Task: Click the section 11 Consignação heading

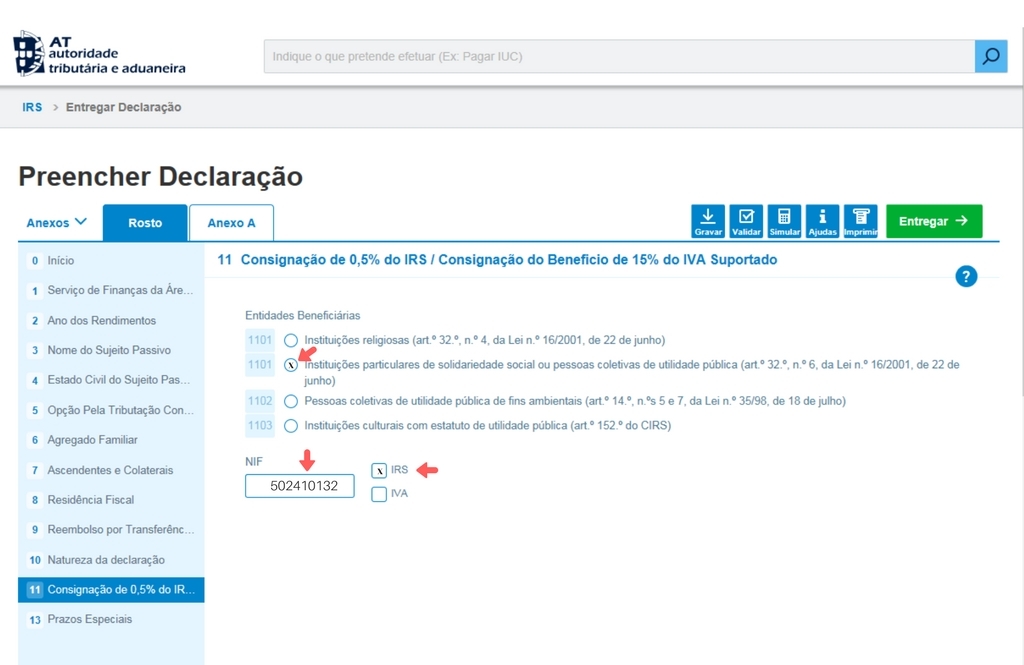Action: point(497,260)
